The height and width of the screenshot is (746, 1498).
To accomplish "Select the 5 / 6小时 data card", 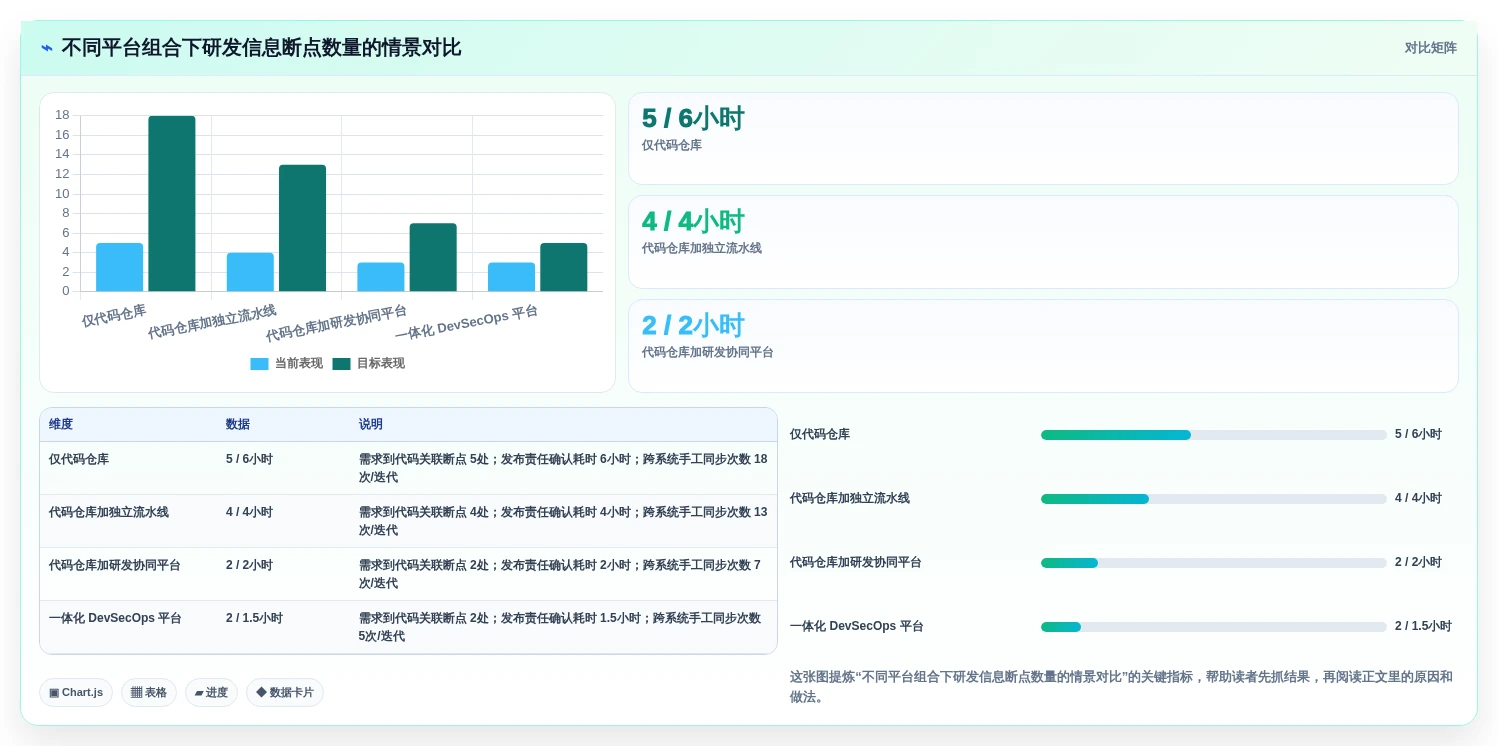I will click(x=1043, y=139).
